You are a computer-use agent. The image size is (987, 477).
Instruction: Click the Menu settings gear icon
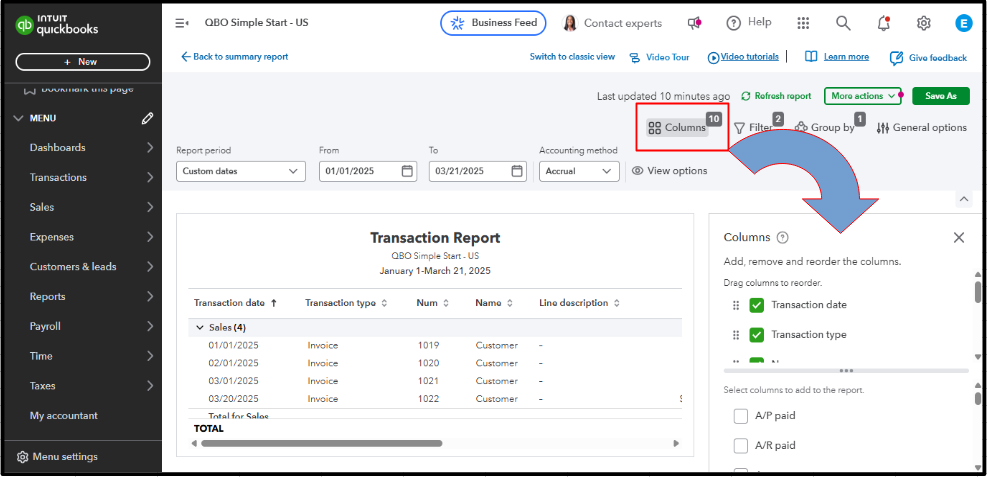click(23, 457)
